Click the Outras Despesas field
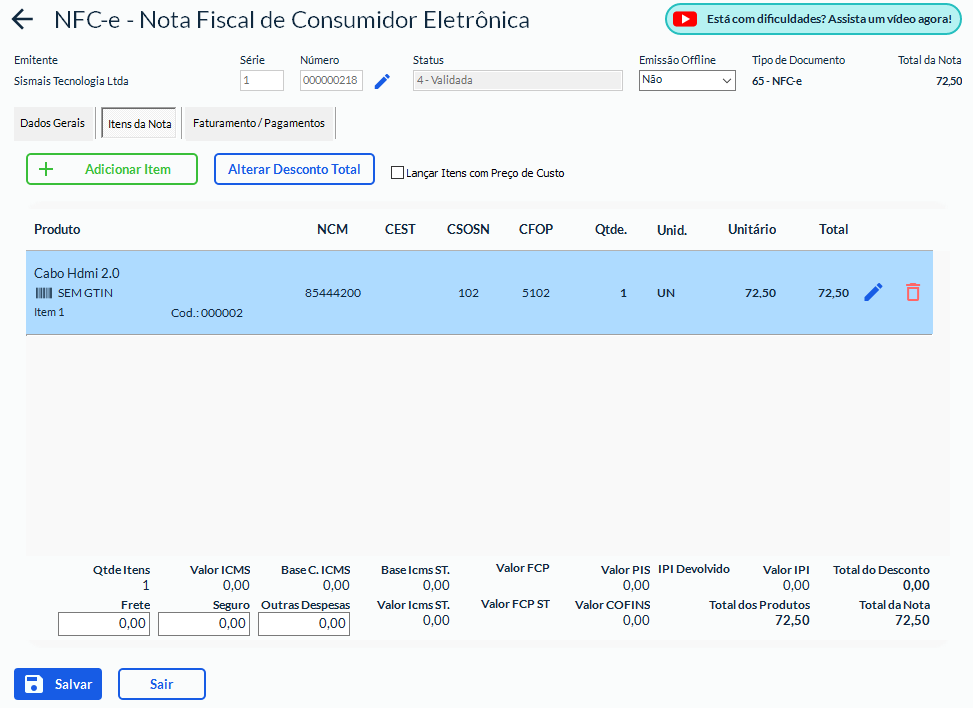Screen dimensions: 973x708 [304, 624]
